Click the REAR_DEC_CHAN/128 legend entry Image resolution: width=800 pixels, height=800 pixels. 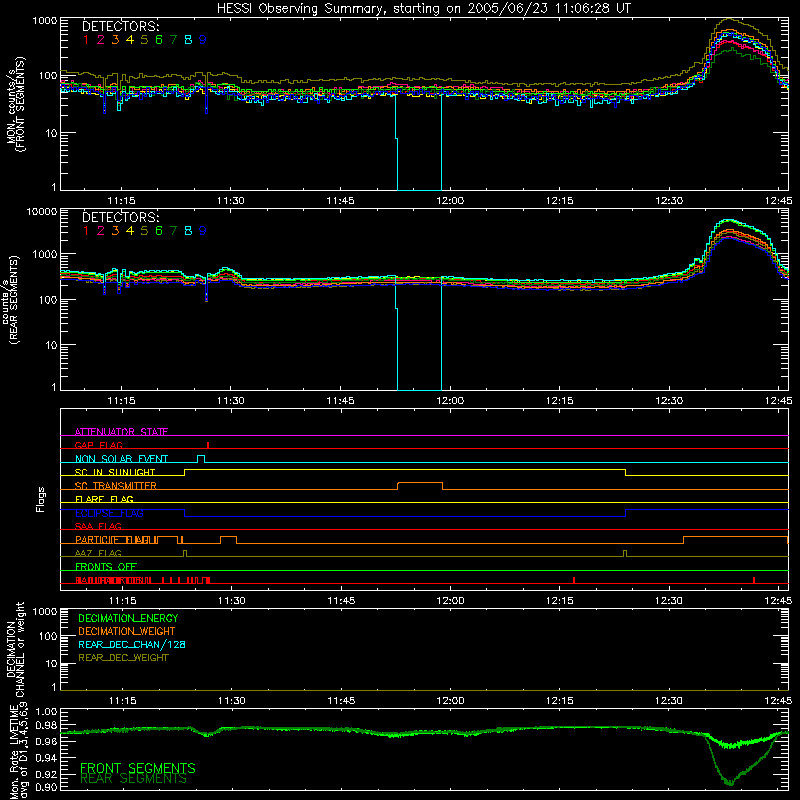(132, 644)
